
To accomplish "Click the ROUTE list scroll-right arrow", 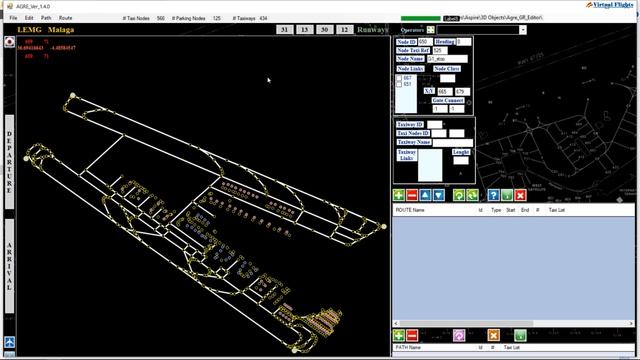I will 631,323.
